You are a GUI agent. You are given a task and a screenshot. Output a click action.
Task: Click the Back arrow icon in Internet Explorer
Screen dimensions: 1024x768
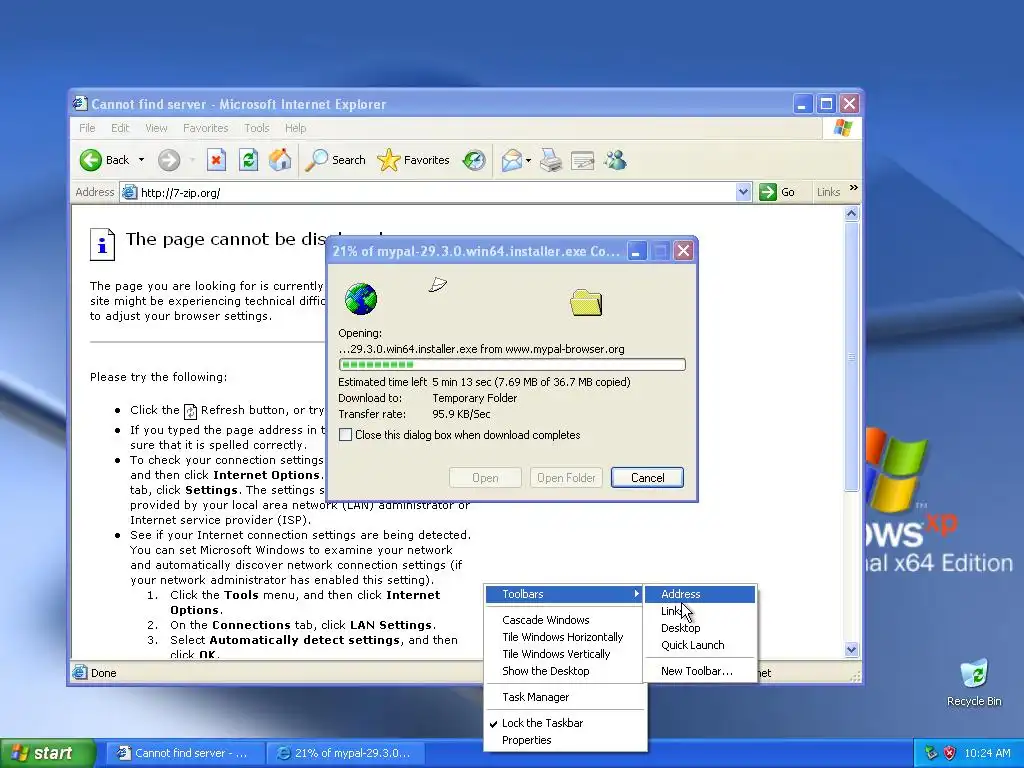tap(91, 160)
